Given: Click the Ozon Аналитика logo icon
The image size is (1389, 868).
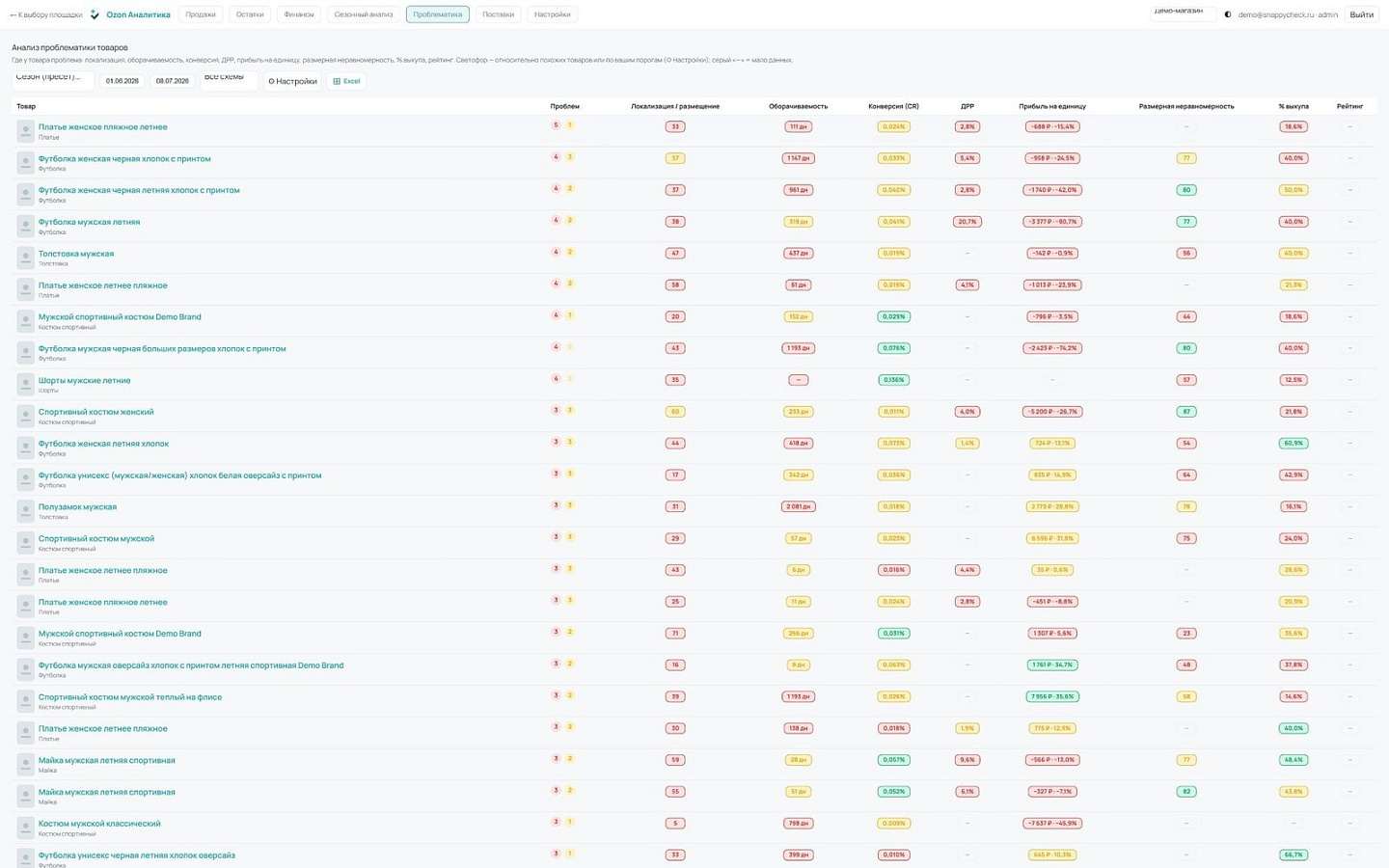Looking at the screenshot, I should pyautogui.click(x=95, y=14).
